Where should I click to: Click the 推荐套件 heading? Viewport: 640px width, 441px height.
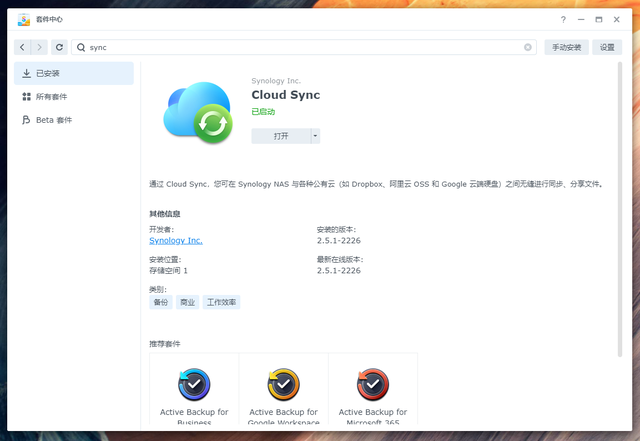tap(164, 344)
